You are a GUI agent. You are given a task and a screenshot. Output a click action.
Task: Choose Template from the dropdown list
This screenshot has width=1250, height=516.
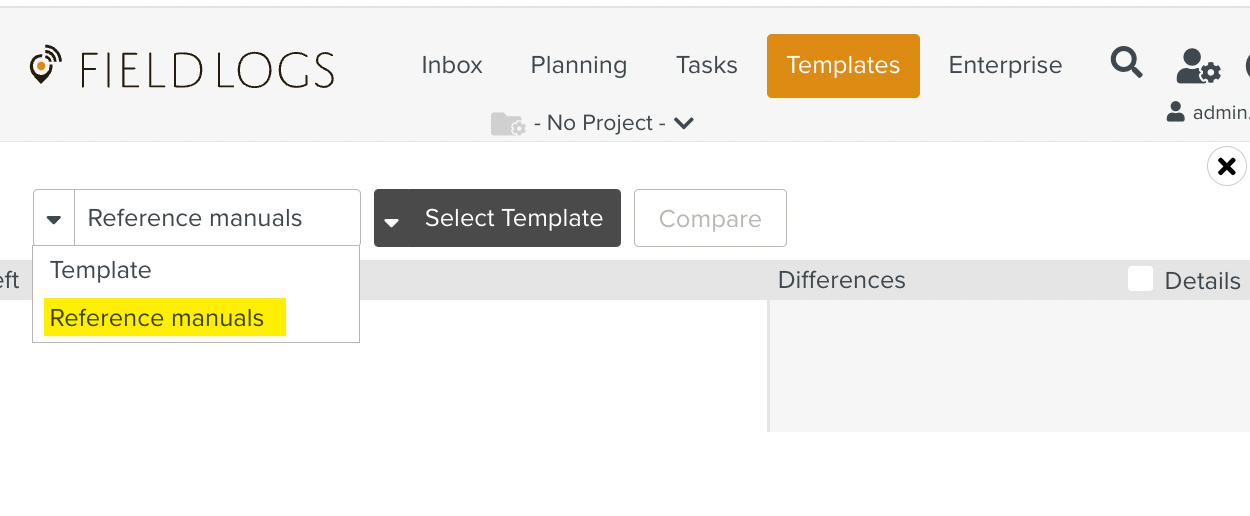101,270
